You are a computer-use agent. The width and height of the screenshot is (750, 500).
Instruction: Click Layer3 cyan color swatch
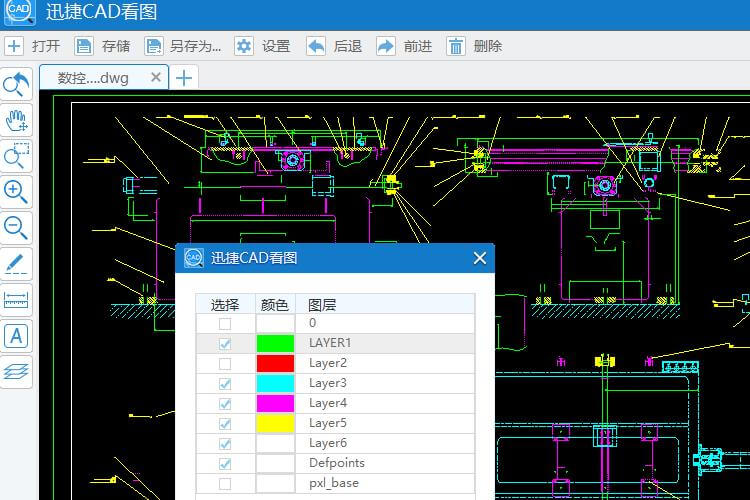point(276,384)
